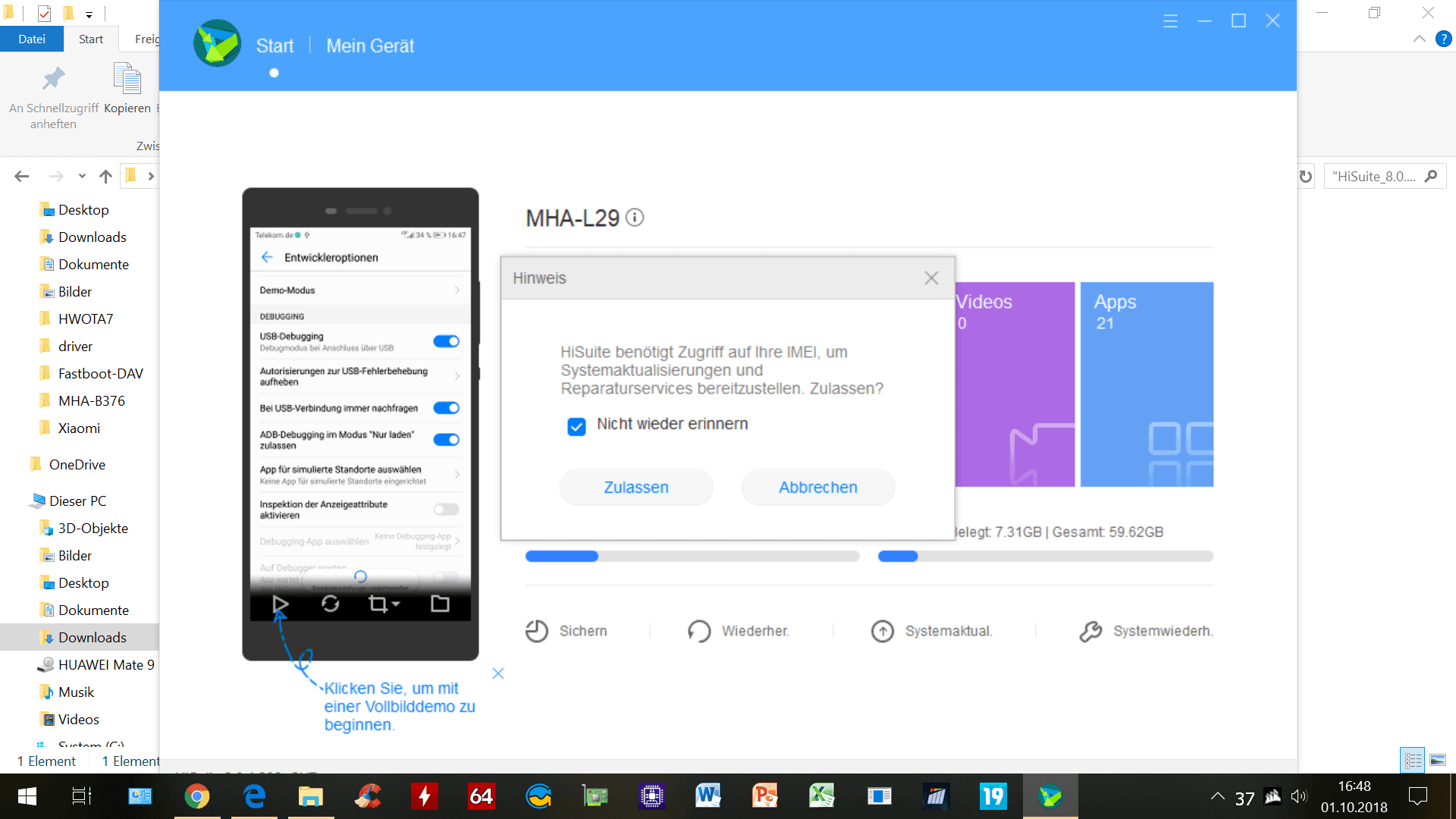
Task: Close the Hinweis dialog with the X
Action: coord(931,278)
